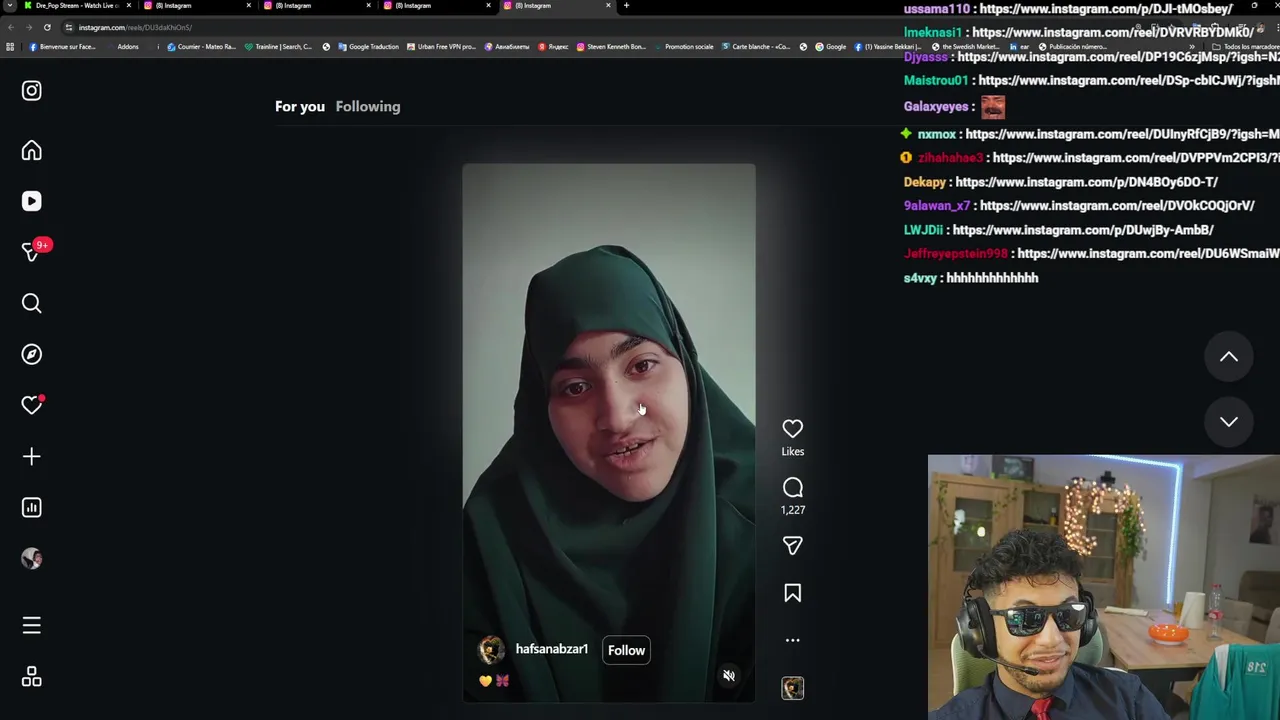1280x720 pixels.
Task: Follow hafsanabzar1
Action: pos(627,650)
